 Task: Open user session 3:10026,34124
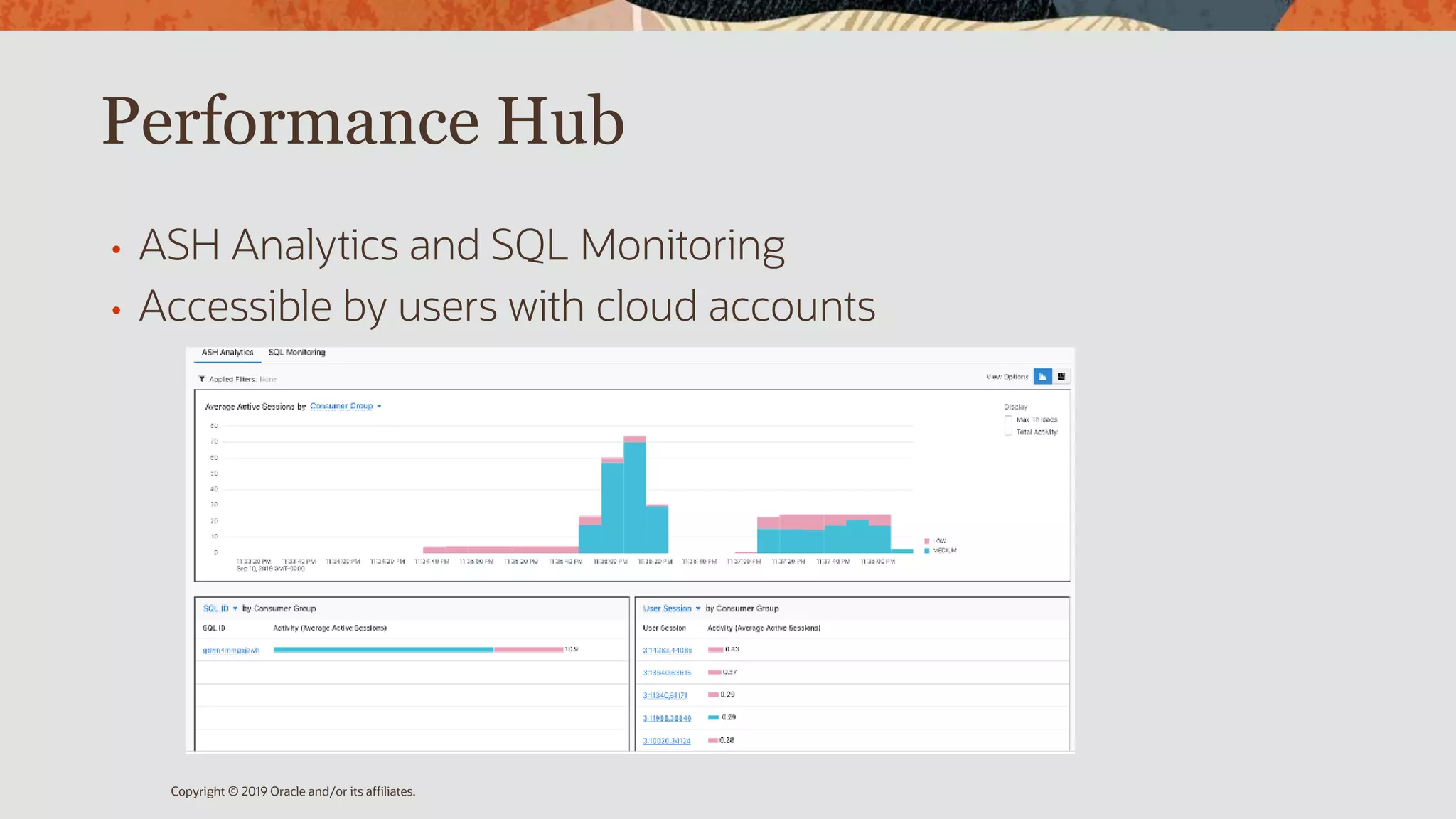[x=667, y=741]
